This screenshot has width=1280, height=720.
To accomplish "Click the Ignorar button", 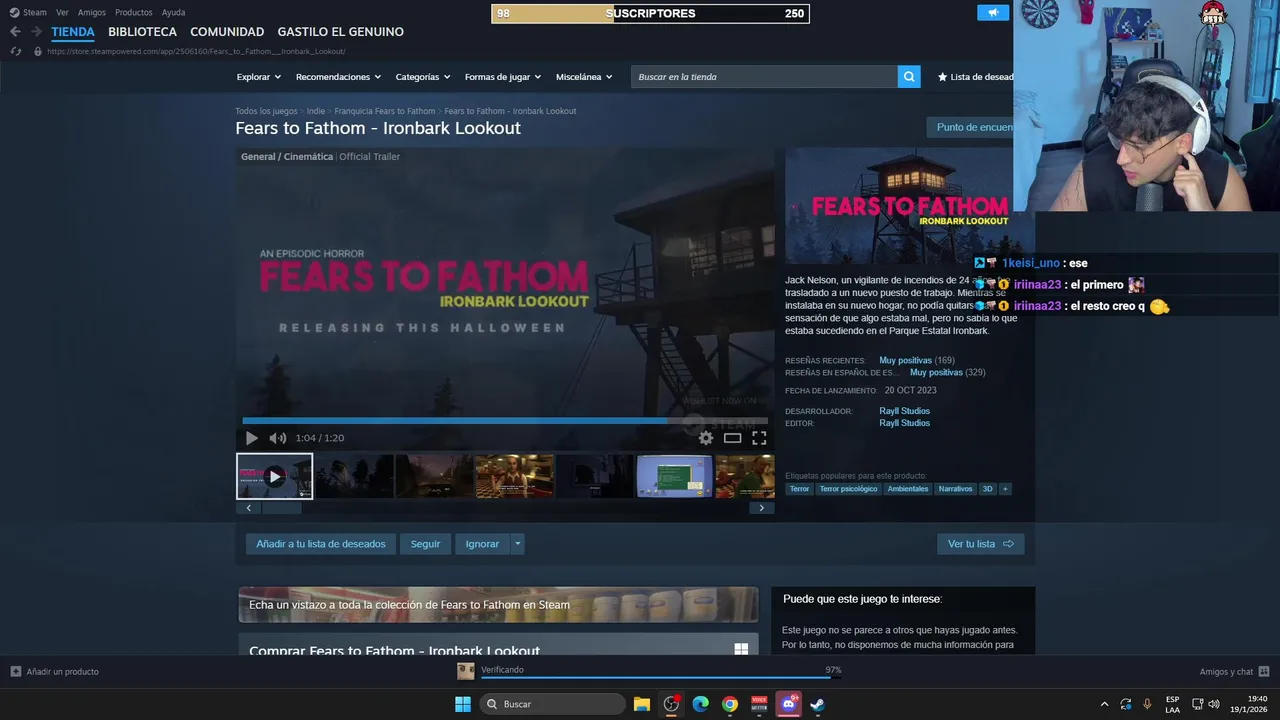I will (482, 544).
